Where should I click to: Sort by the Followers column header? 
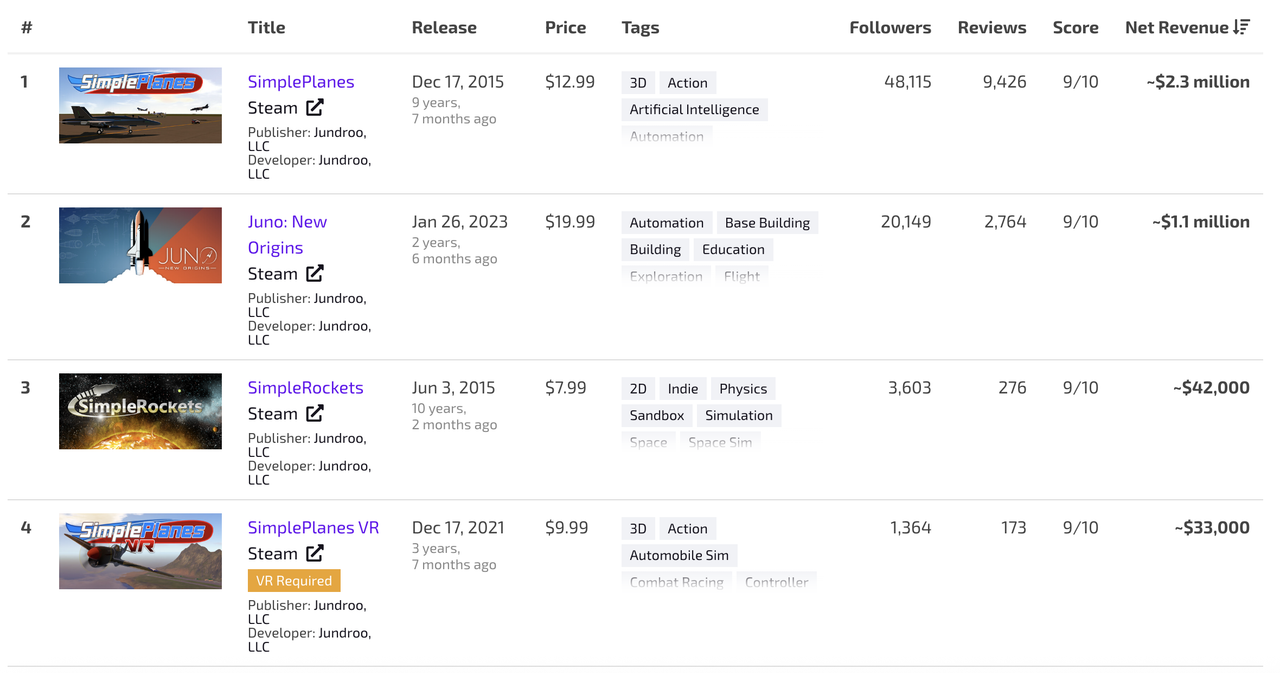(890, 27)
